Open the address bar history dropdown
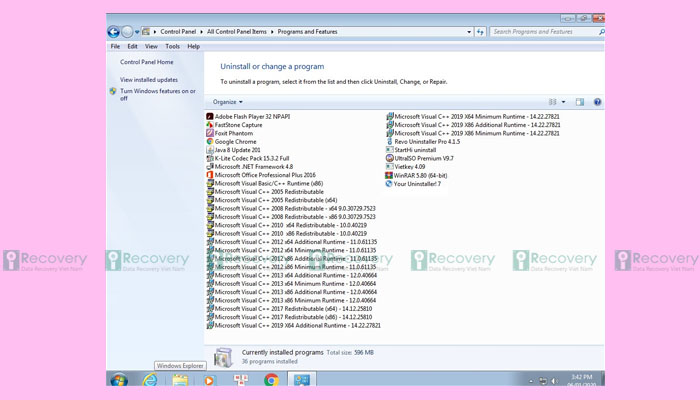 [x=469, y=32]
